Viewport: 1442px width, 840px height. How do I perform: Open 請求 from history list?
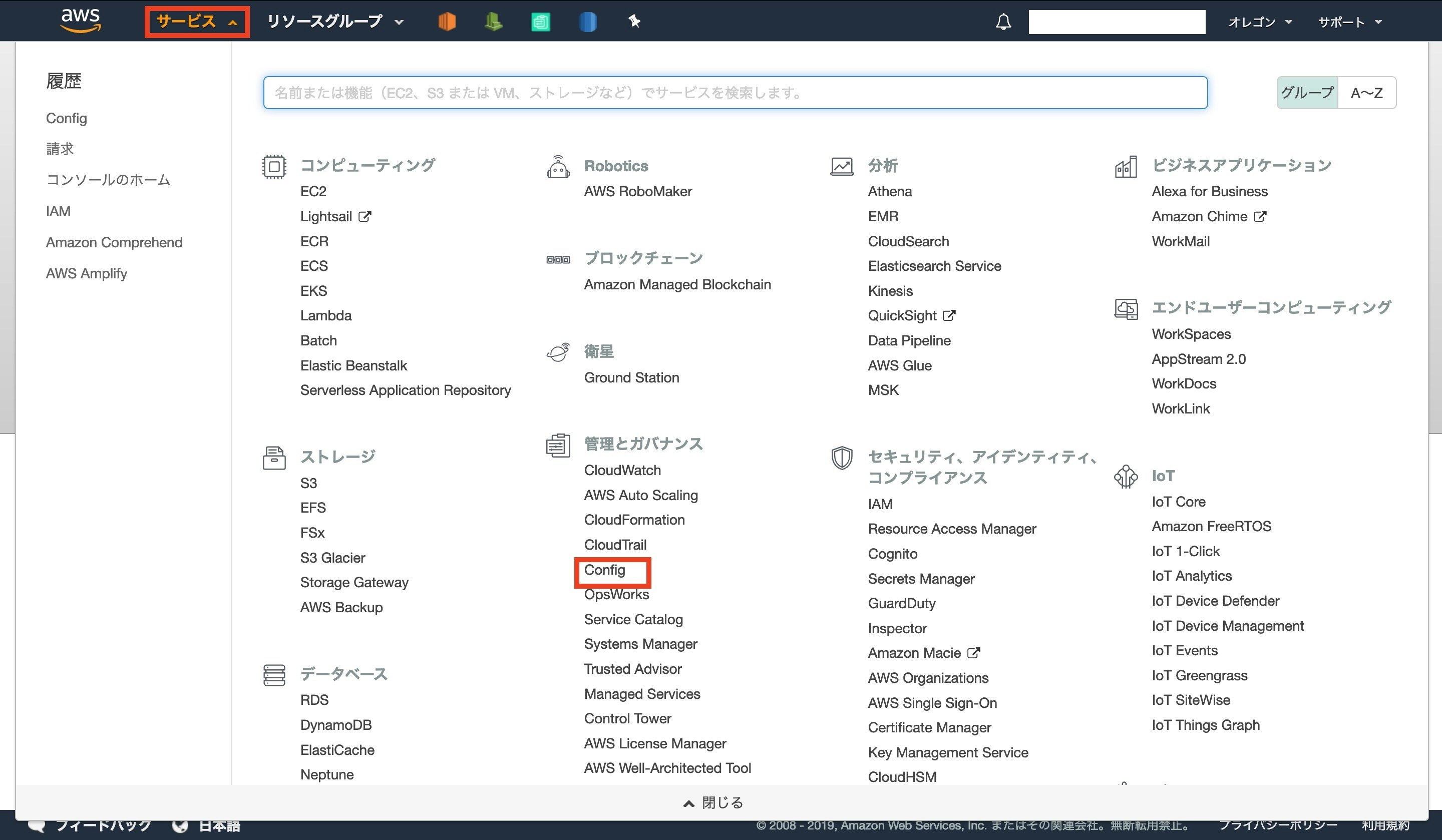click(60, 149)
